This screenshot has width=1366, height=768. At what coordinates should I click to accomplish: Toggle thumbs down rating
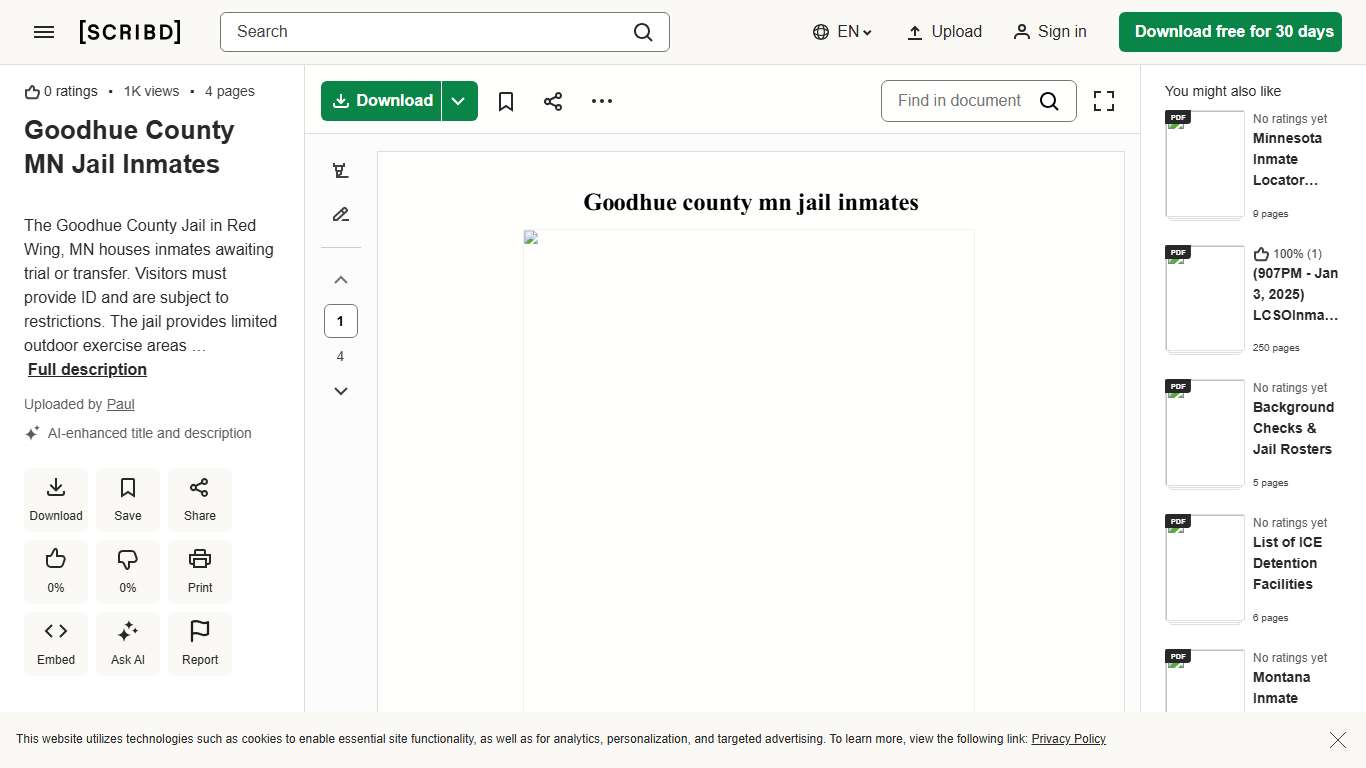coord(127,570)
